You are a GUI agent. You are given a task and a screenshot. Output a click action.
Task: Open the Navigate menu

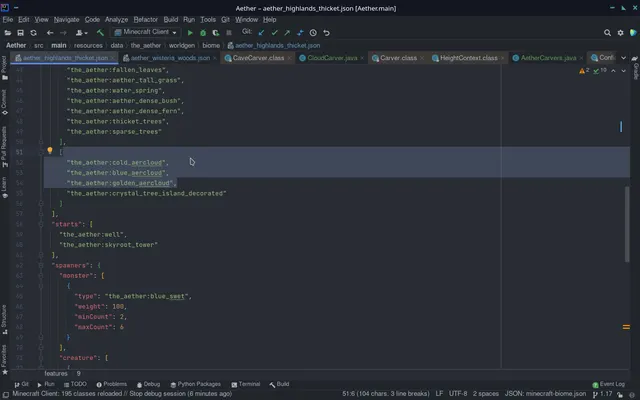[x=67, y=20]
